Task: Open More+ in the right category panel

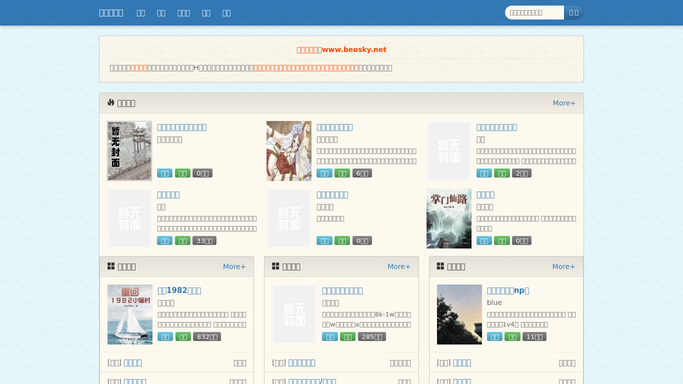Action: pos(563,266)
